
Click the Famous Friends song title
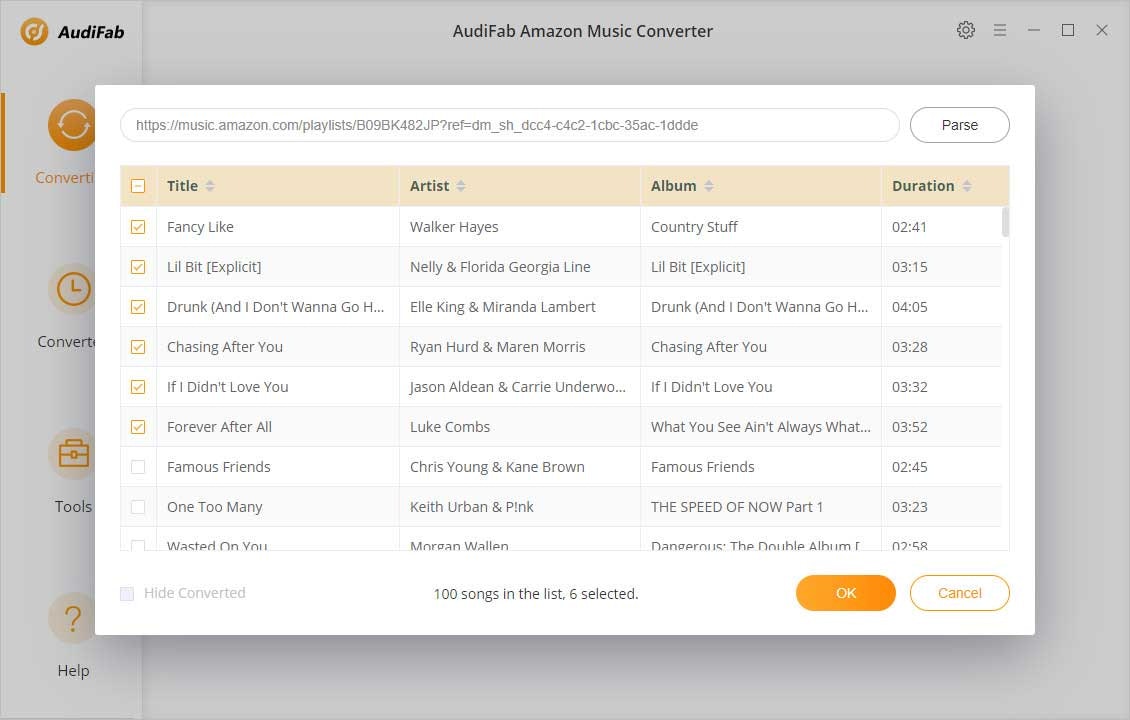pos(218,467)
